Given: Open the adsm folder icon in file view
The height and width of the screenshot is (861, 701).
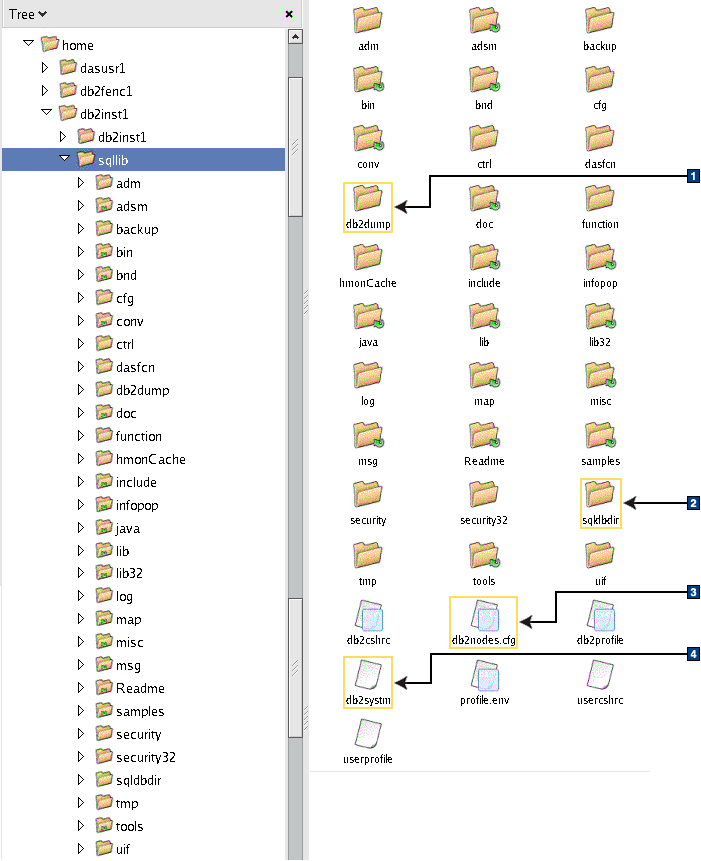Looking at the screenshot, I should tap(484, 20).
